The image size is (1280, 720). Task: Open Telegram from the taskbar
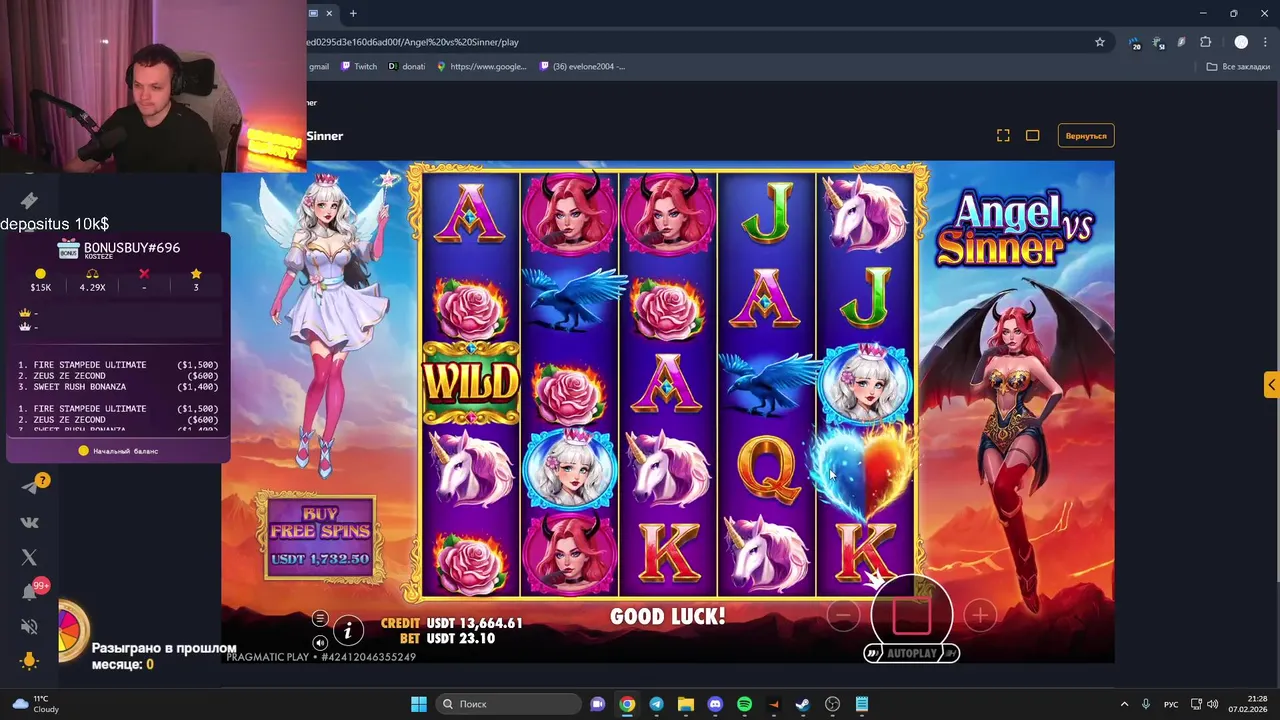click(x=656, y=704)
